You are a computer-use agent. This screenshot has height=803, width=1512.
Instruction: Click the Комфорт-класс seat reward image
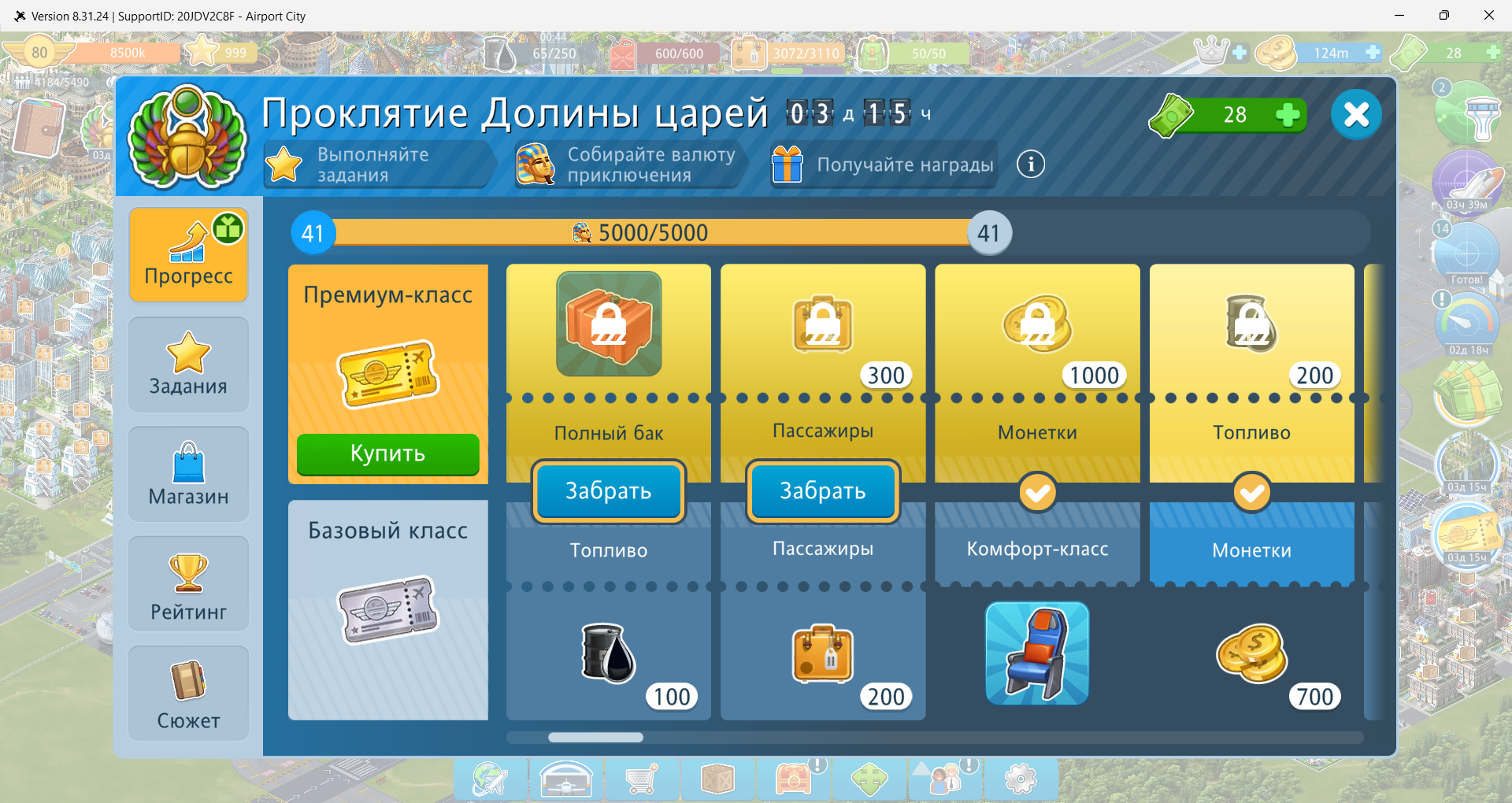click(x=1037, y=653)
